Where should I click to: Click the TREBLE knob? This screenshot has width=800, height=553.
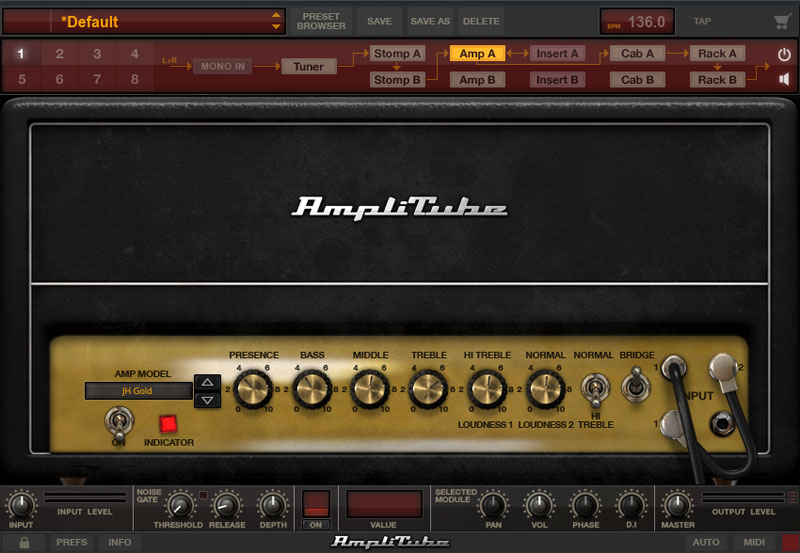pyautogui.click(x=429, y=390)
